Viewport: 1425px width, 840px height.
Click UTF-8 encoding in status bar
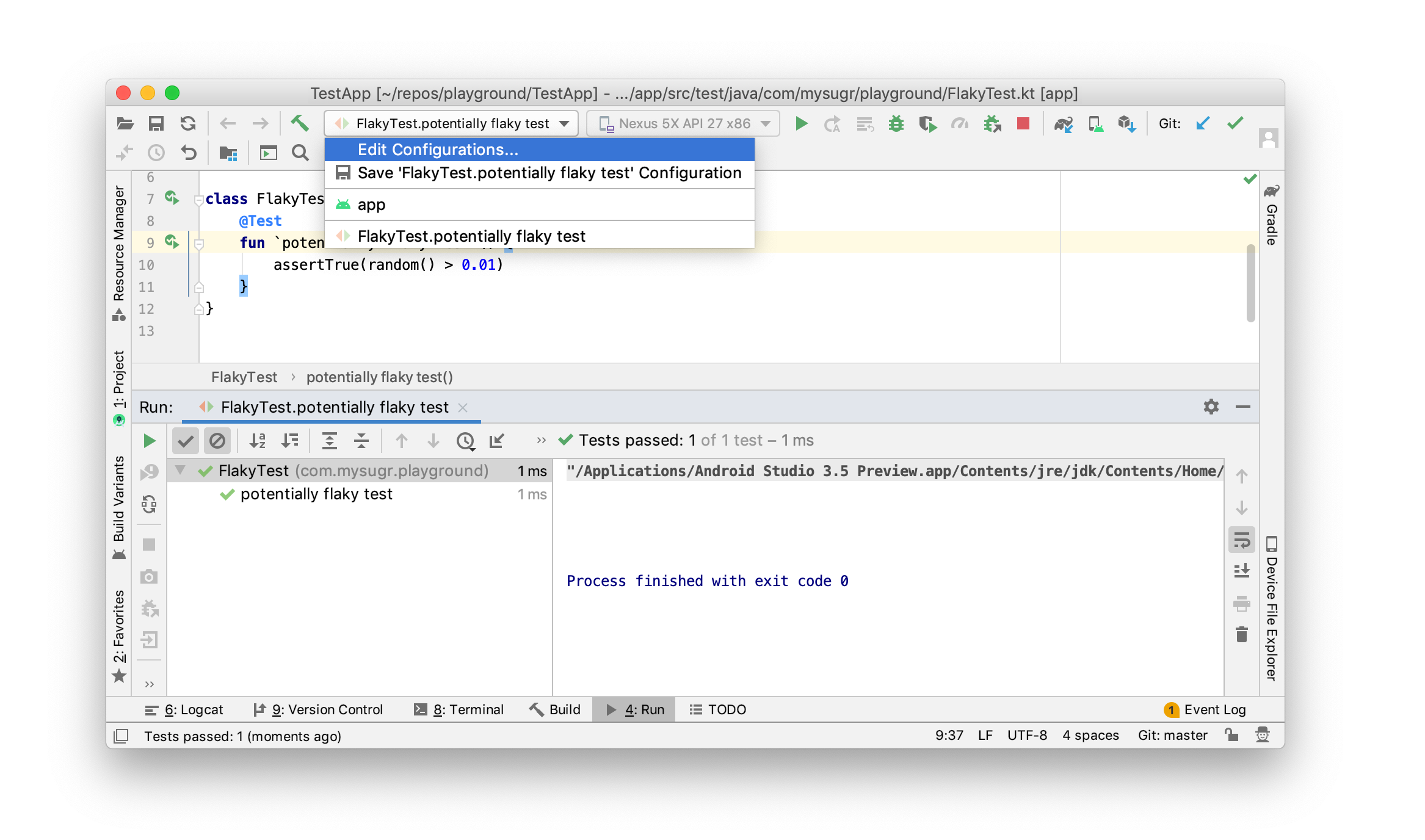pyautogui.click(x=1027, y=735)
